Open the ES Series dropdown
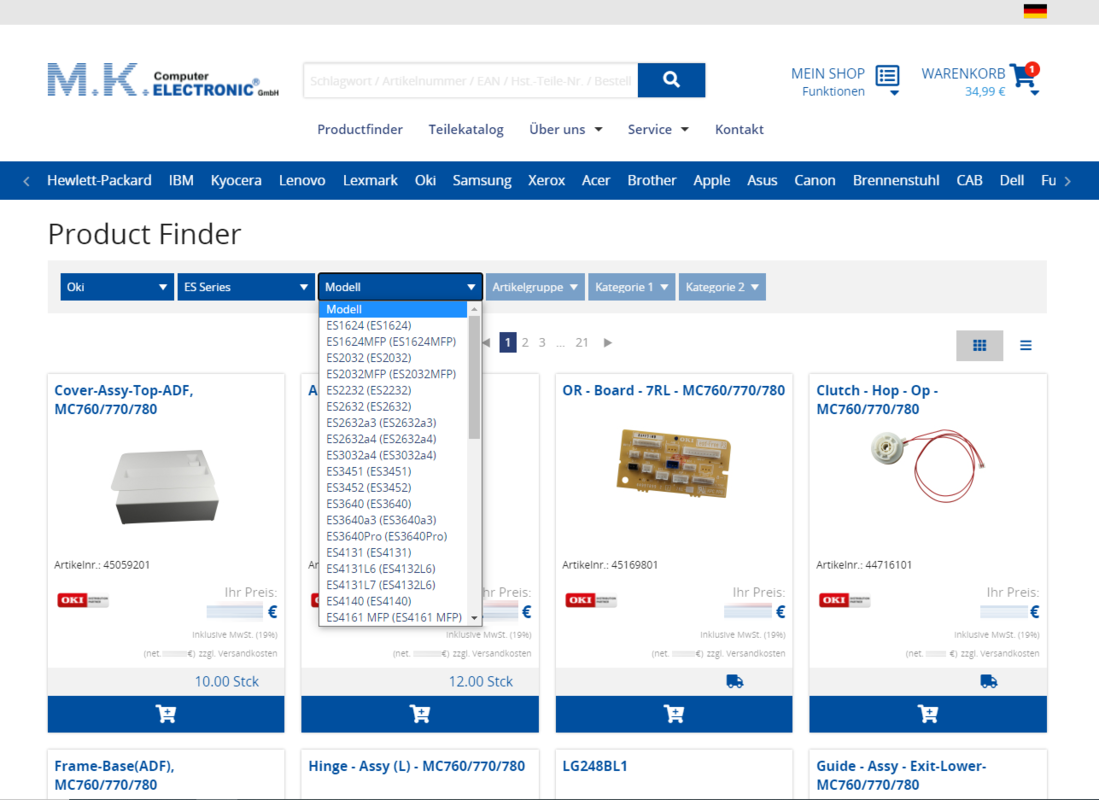1099x800 pixels. [x=245, y=287]
